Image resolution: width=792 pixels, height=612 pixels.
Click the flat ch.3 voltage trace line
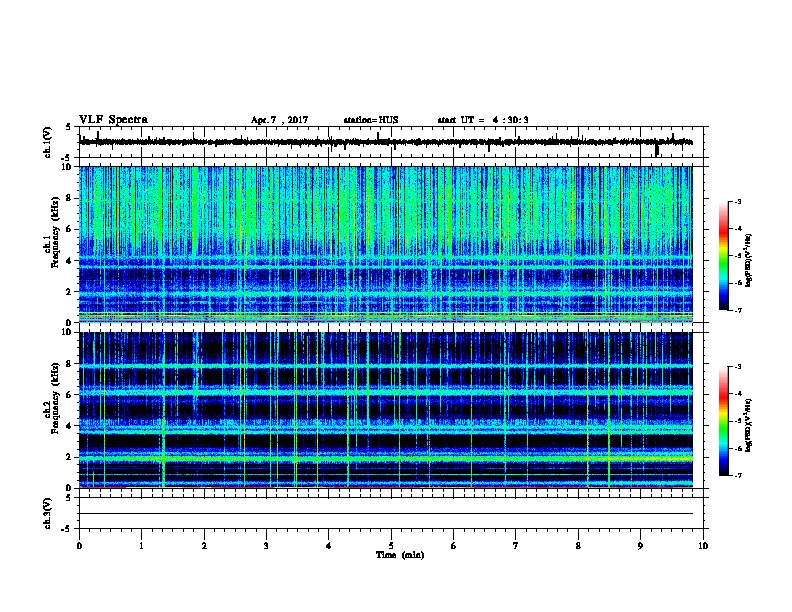tap(386, 514)
